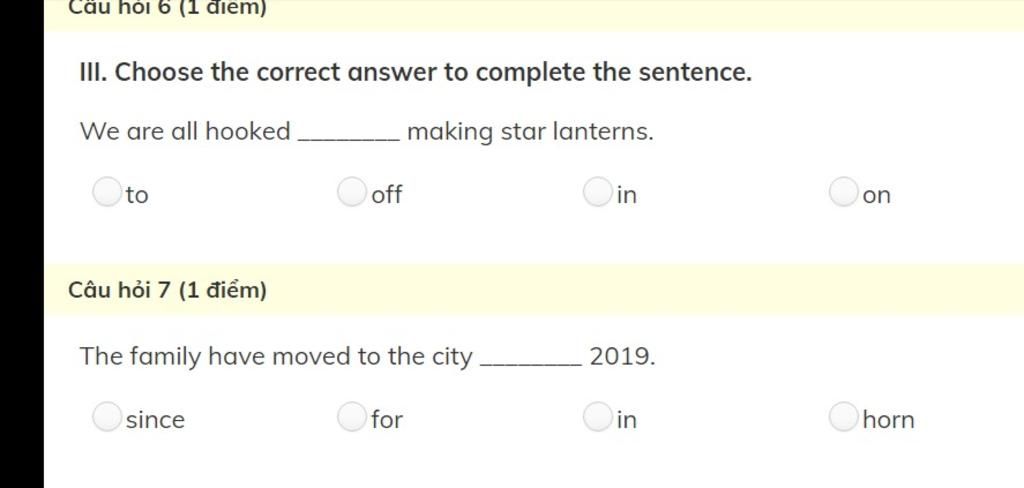
Task: Select the "horn" radio button
Action: (x=843, y=417)
